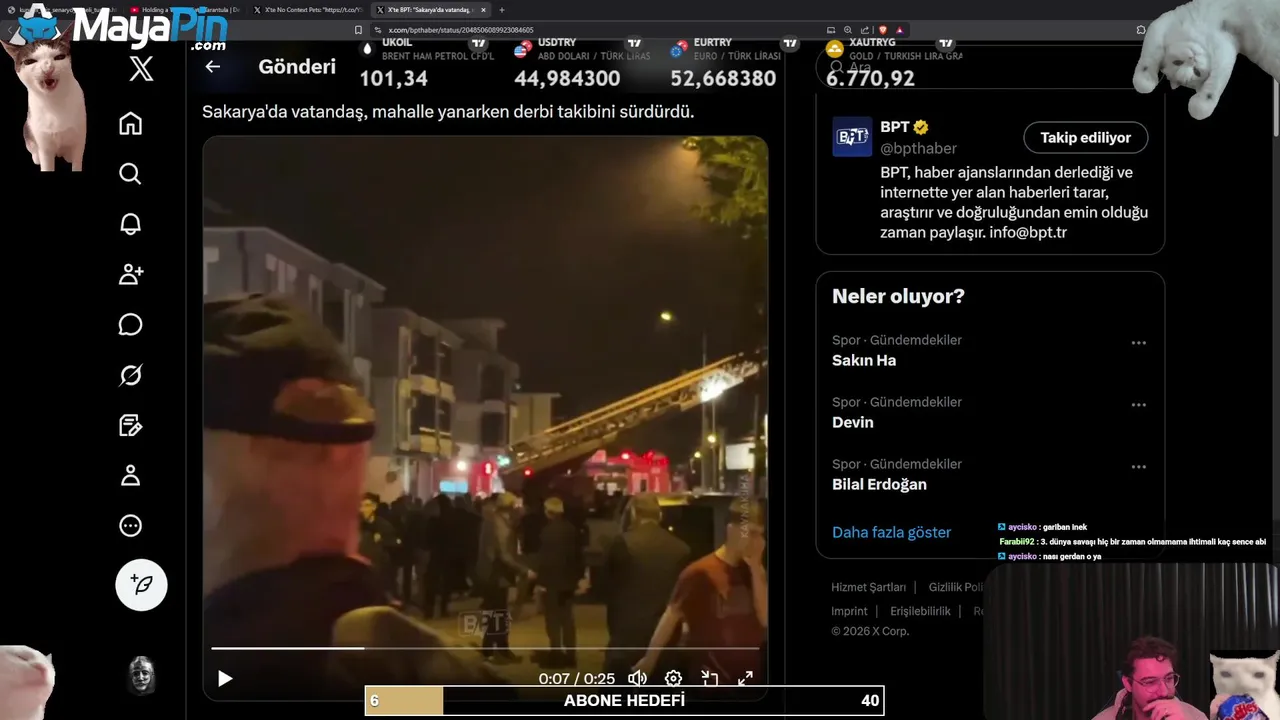Open the Bilal Erdoğan trending topic
1280x720 pixels.
point(879,484)
